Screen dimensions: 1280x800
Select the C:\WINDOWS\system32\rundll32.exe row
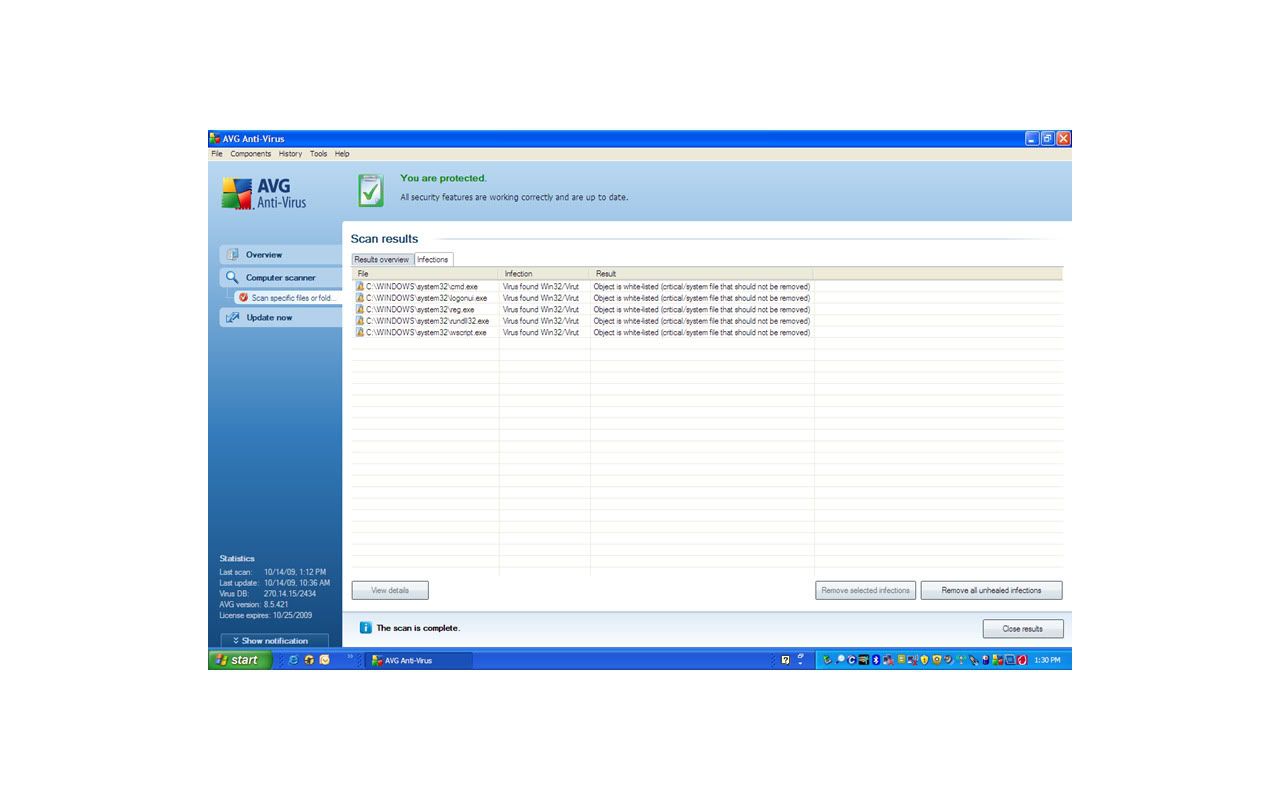[x=707, y=321]
